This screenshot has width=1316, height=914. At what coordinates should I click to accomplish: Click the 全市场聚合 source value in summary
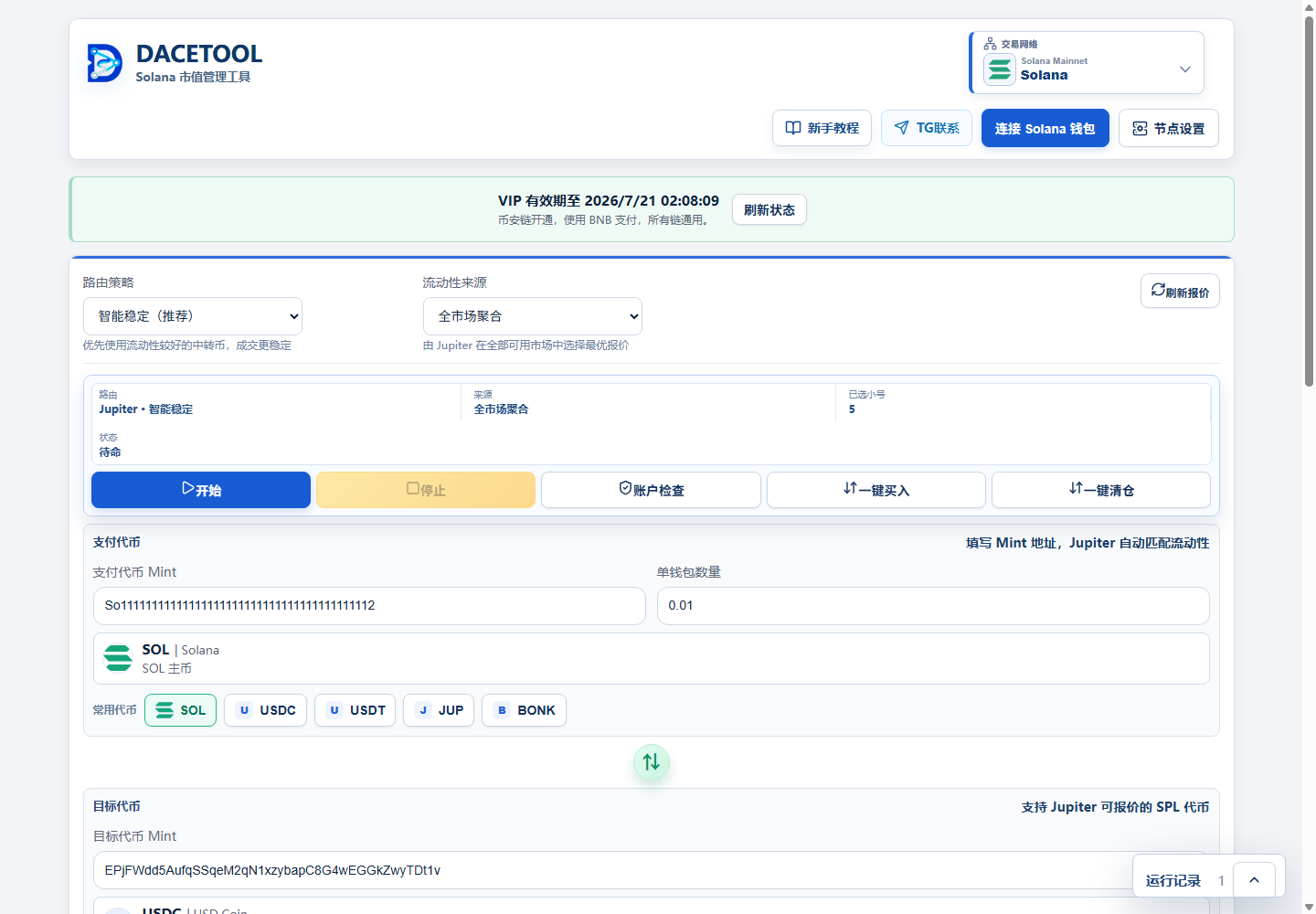click(x=502, y=409)
